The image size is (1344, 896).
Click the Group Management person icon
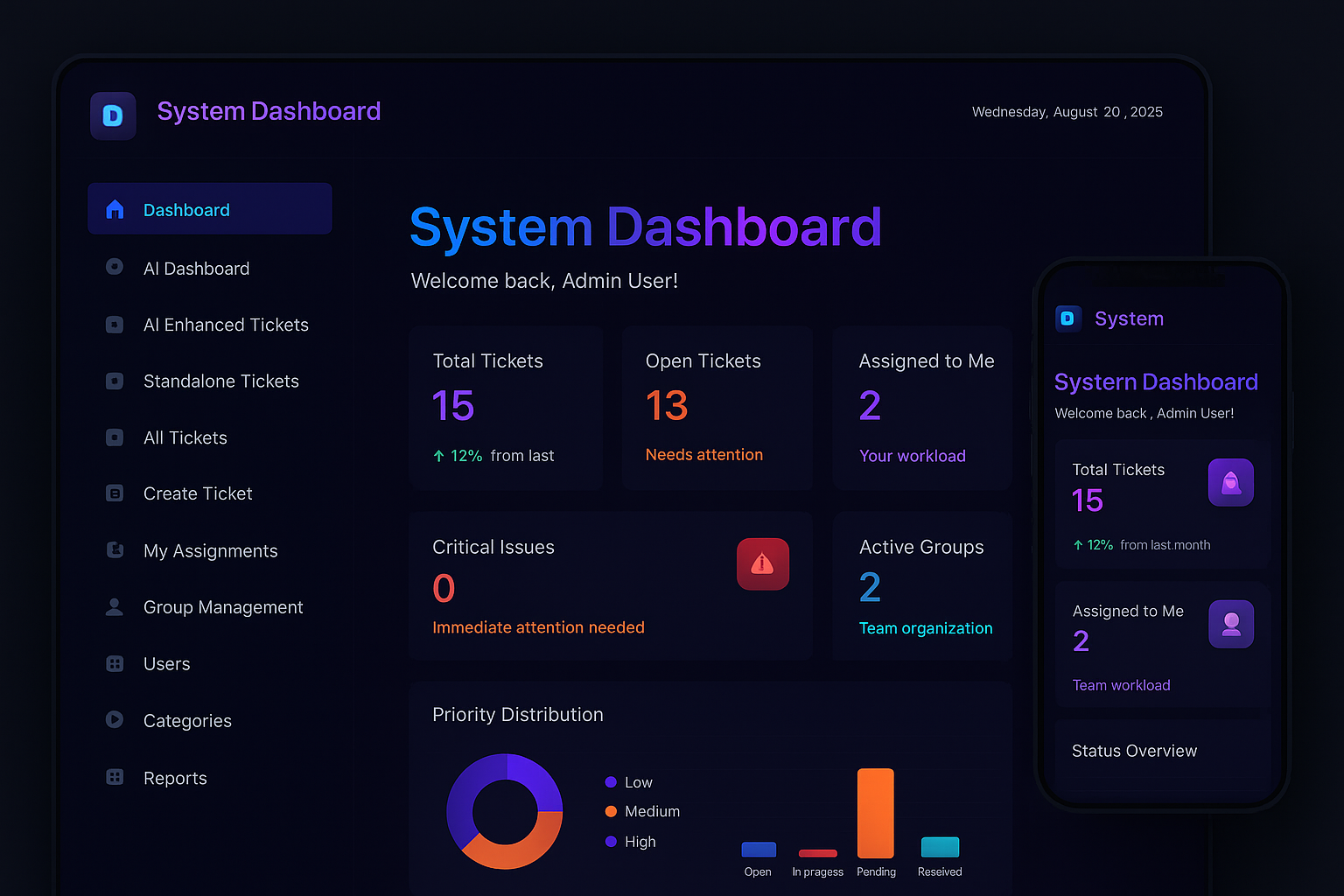click(115, 607)
